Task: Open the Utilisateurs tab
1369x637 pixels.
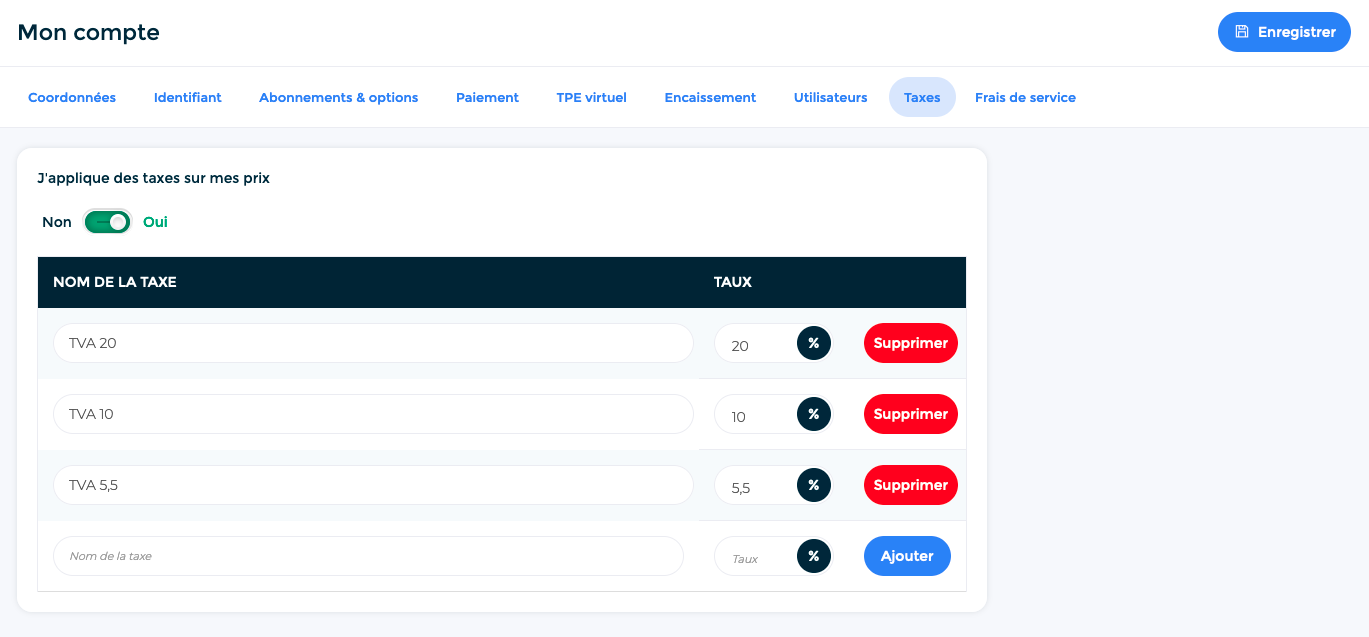Action: 830,97
